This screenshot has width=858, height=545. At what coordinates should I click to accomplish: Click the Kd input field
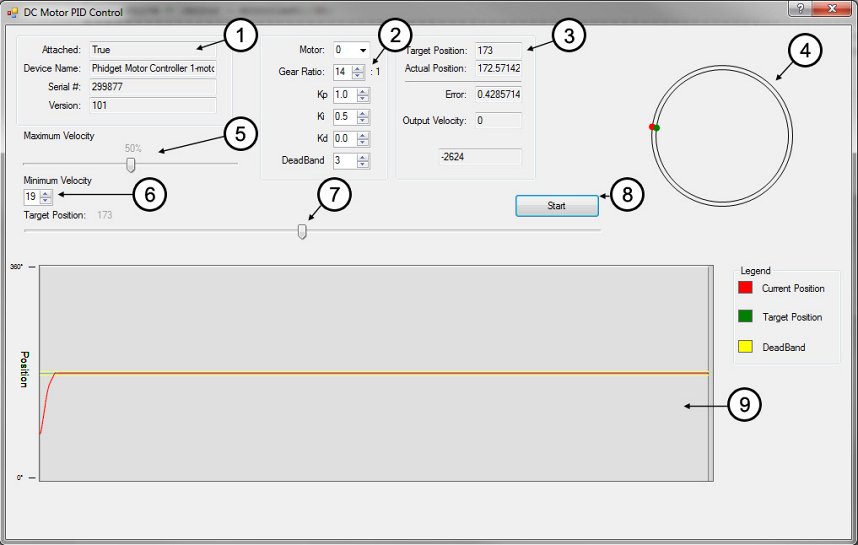(345, 138)
